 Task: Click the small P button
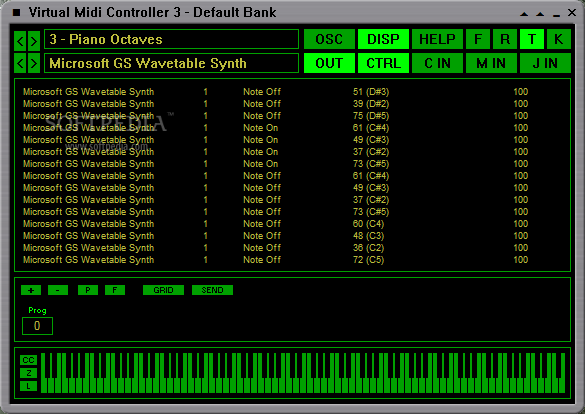pyautogui.click(x=88, y=290)
